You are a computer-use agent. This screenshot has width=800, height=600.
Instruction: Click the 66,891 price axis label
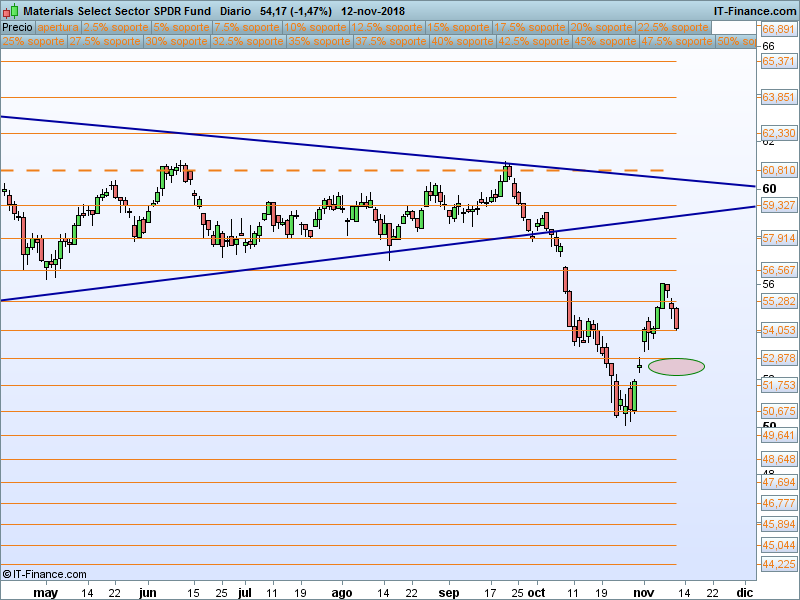pos(778,30)
